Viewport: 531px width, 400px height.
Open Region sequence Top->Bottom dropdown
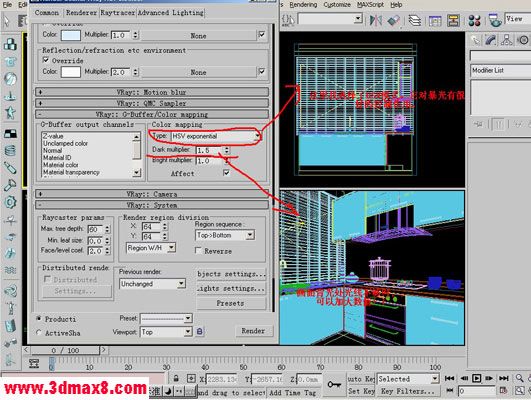[x=225, y=235]
